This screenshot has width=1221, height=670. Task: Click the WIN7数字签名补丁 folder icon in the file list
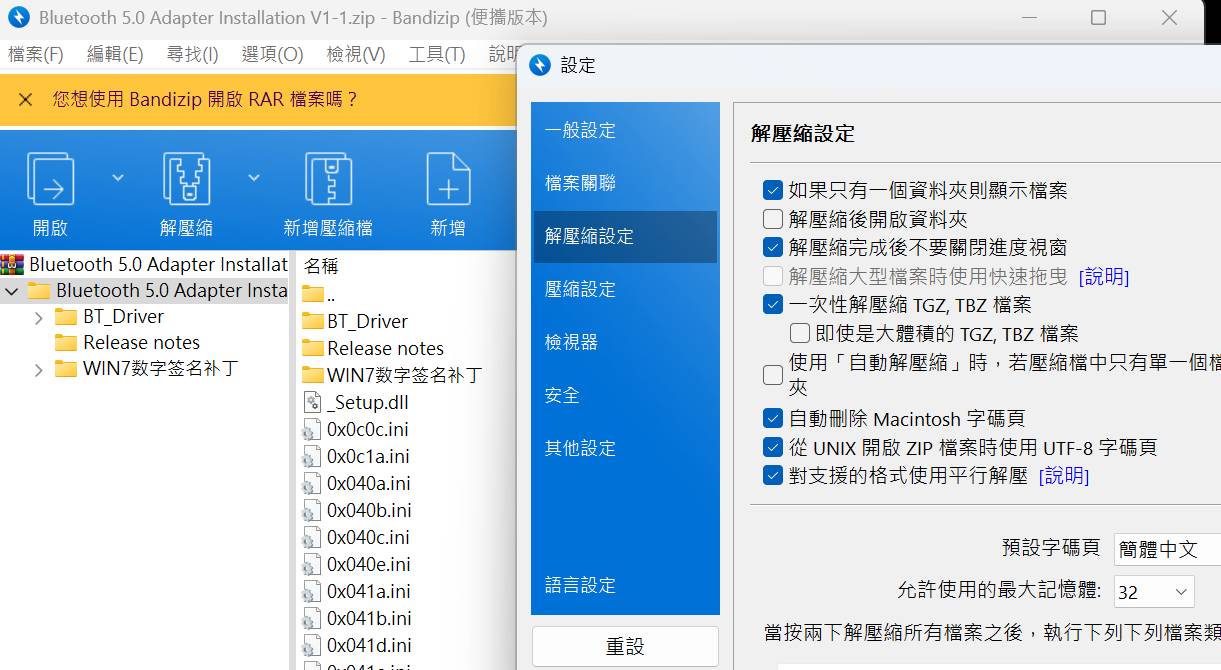pyautogui.click(x=312, y=375)
